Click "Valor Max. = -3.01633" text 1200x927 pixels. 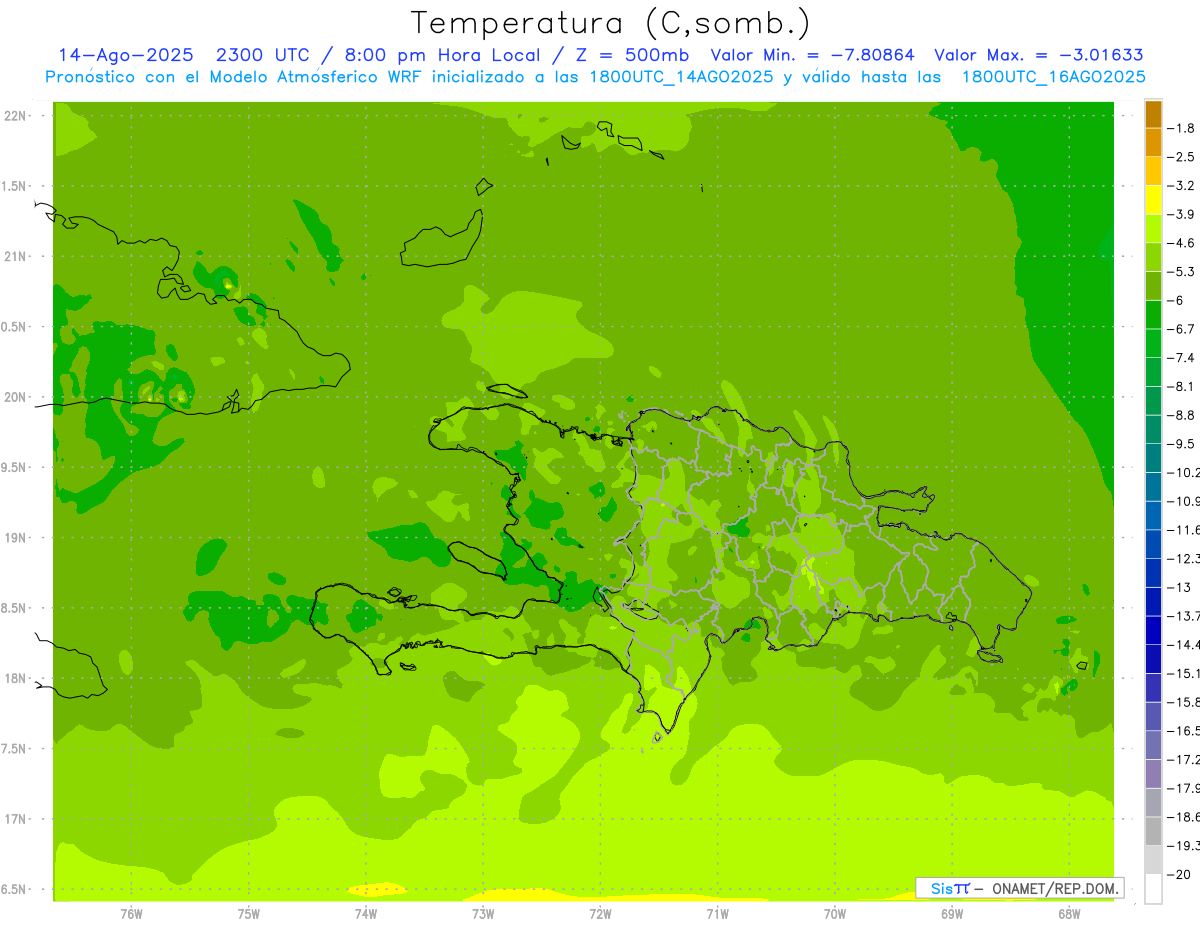1039,55
